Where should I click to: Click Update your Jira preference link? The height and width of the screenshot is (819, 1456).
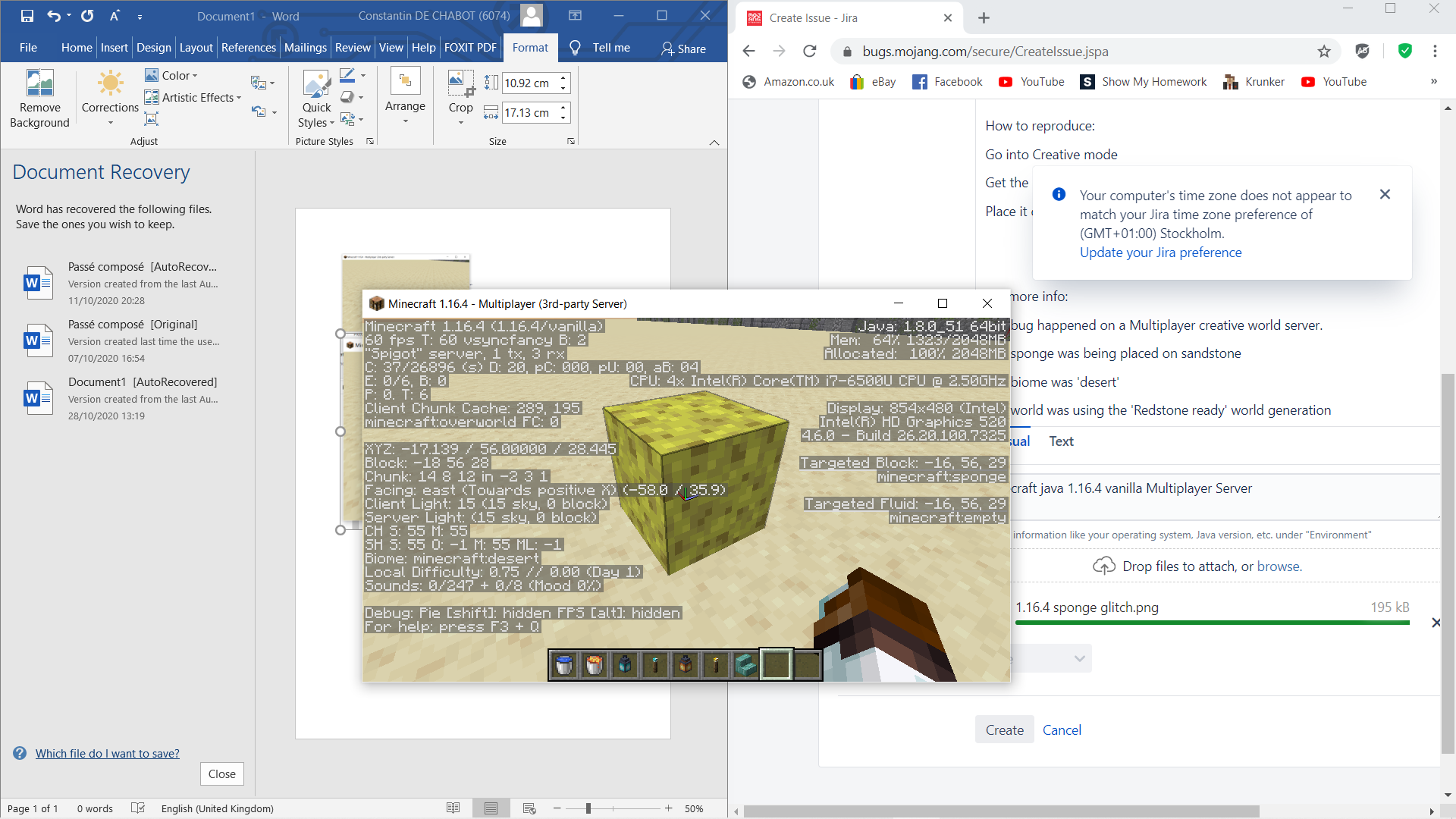pyautogui.click(x=1160, y=253)
